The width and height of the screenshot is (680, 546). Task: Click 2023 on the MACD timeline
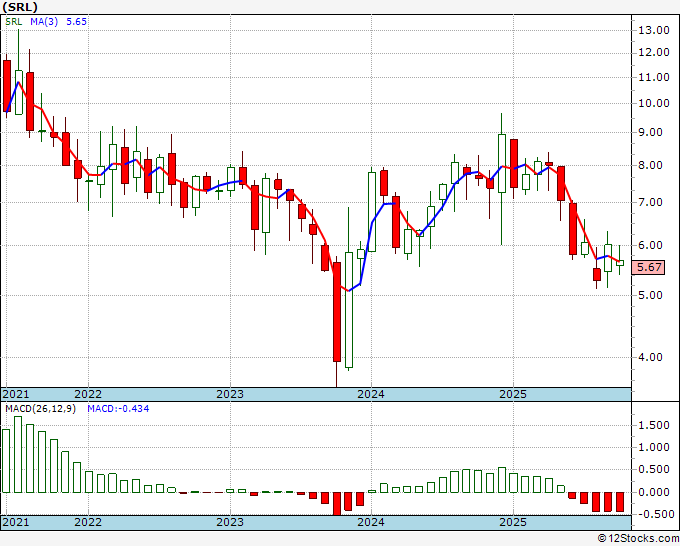pos(230,522)
